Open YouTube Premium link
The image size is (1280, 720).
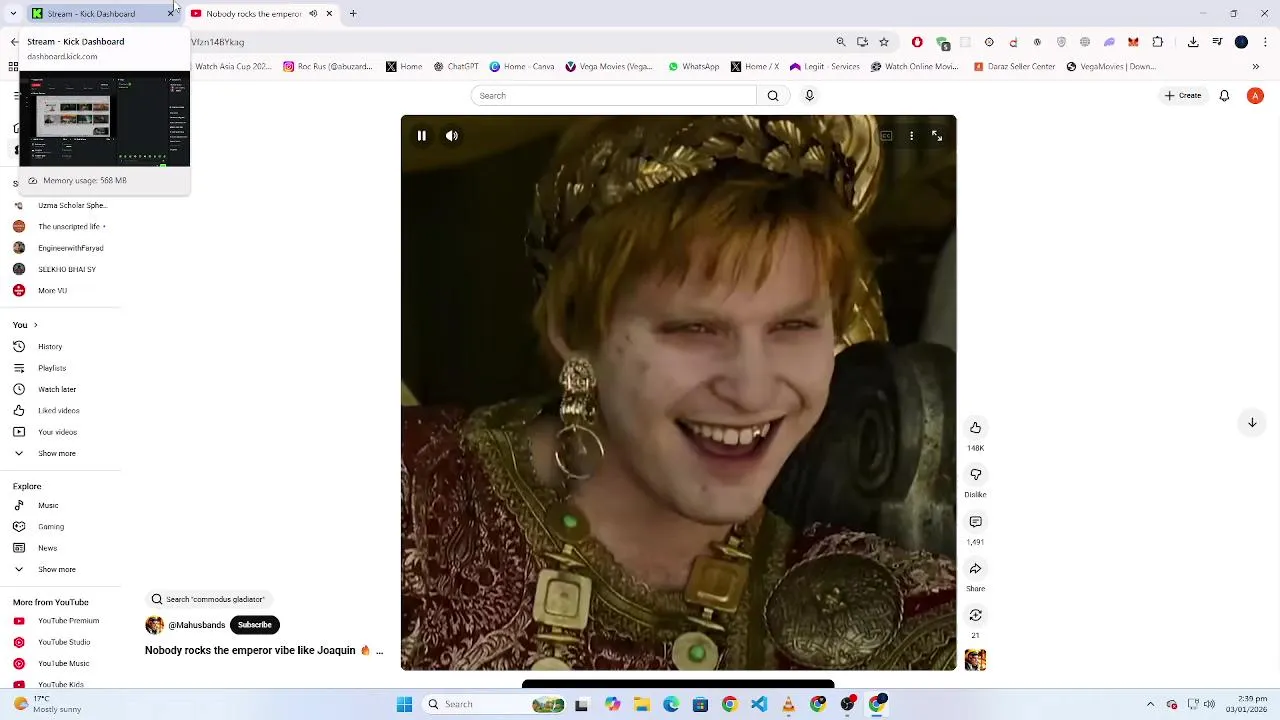[68, 621]
